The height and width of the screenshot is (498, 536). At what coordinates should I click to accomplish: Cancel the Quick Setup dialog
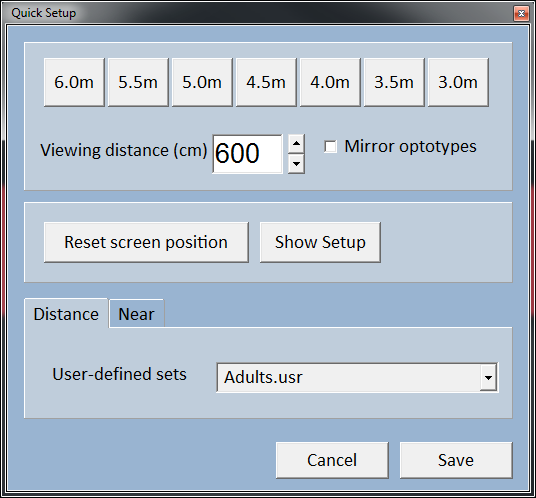pos(332,460)
